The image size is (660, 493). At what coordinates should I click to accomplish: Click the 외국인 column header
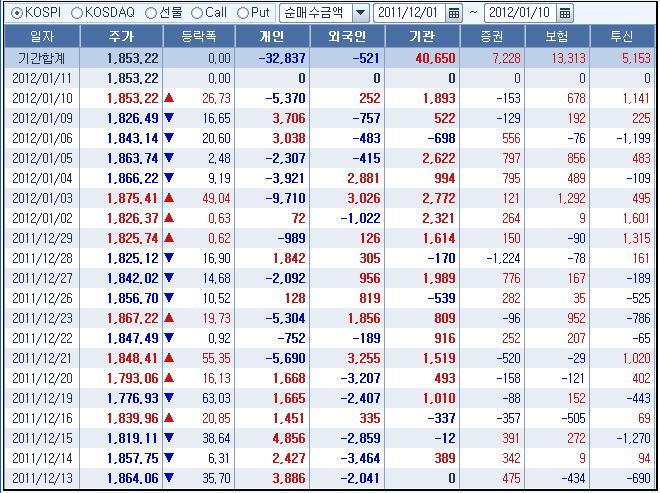tap(347, 36)
